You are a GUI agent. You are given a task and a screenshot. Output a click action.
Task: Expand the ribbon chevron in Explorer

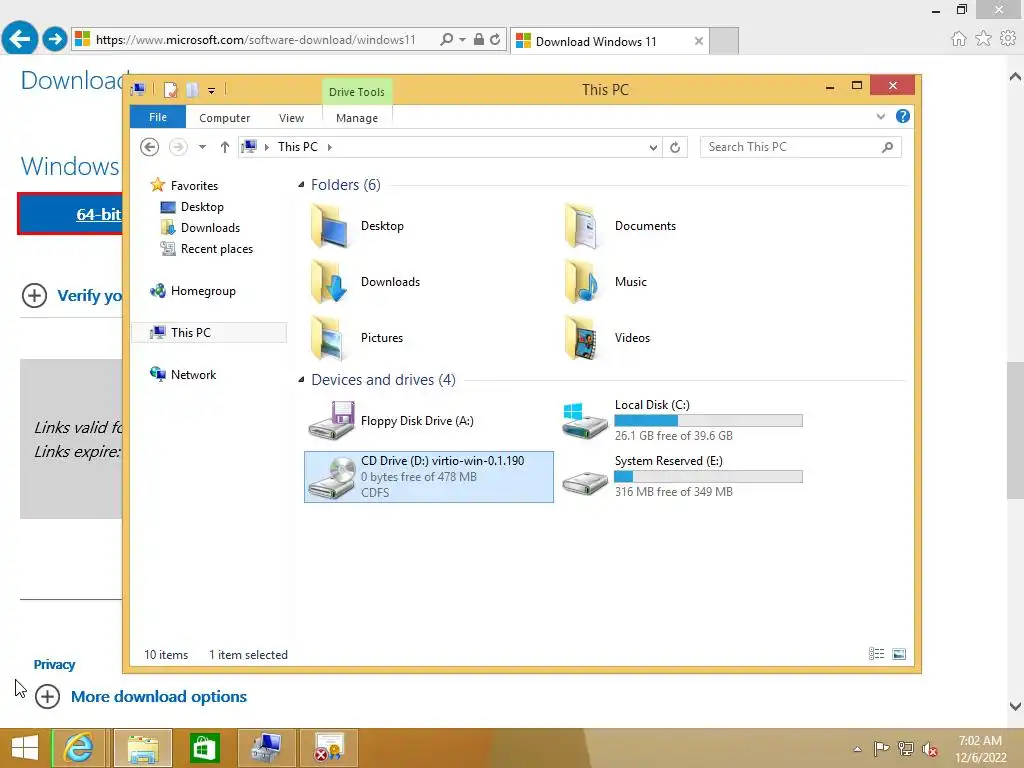880,116
